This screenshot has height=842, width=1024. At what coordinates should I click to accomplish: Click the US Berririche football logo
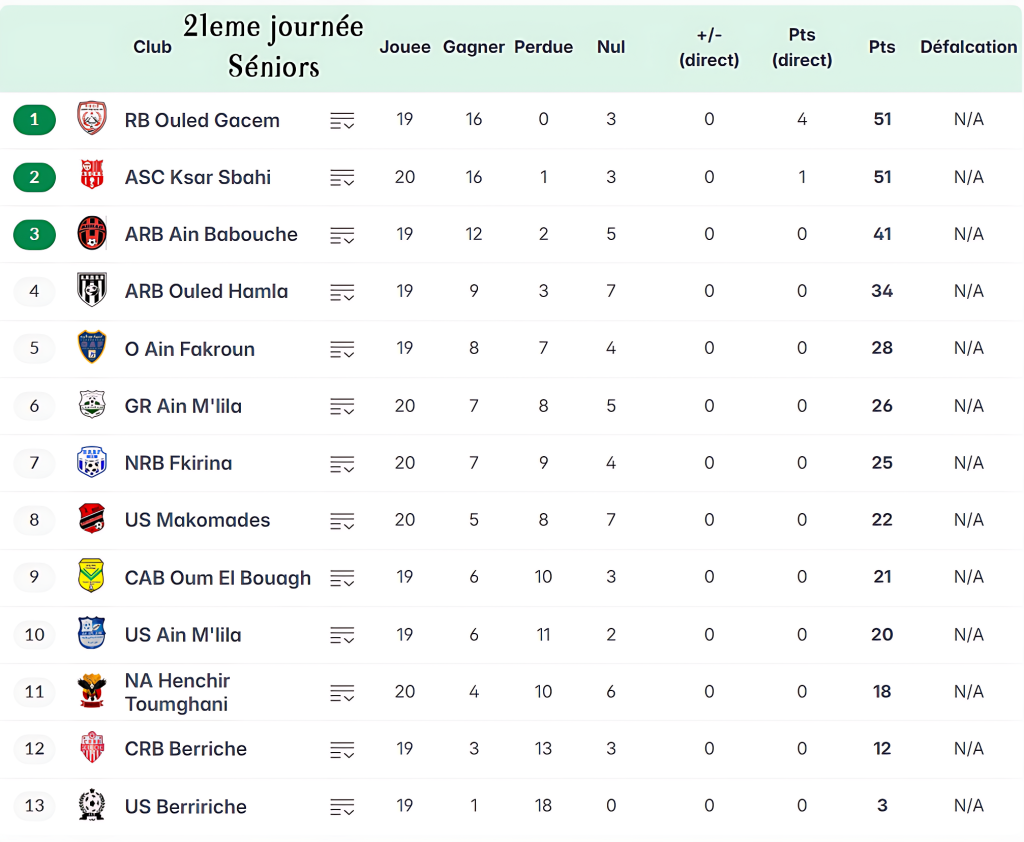coord(92,806)
